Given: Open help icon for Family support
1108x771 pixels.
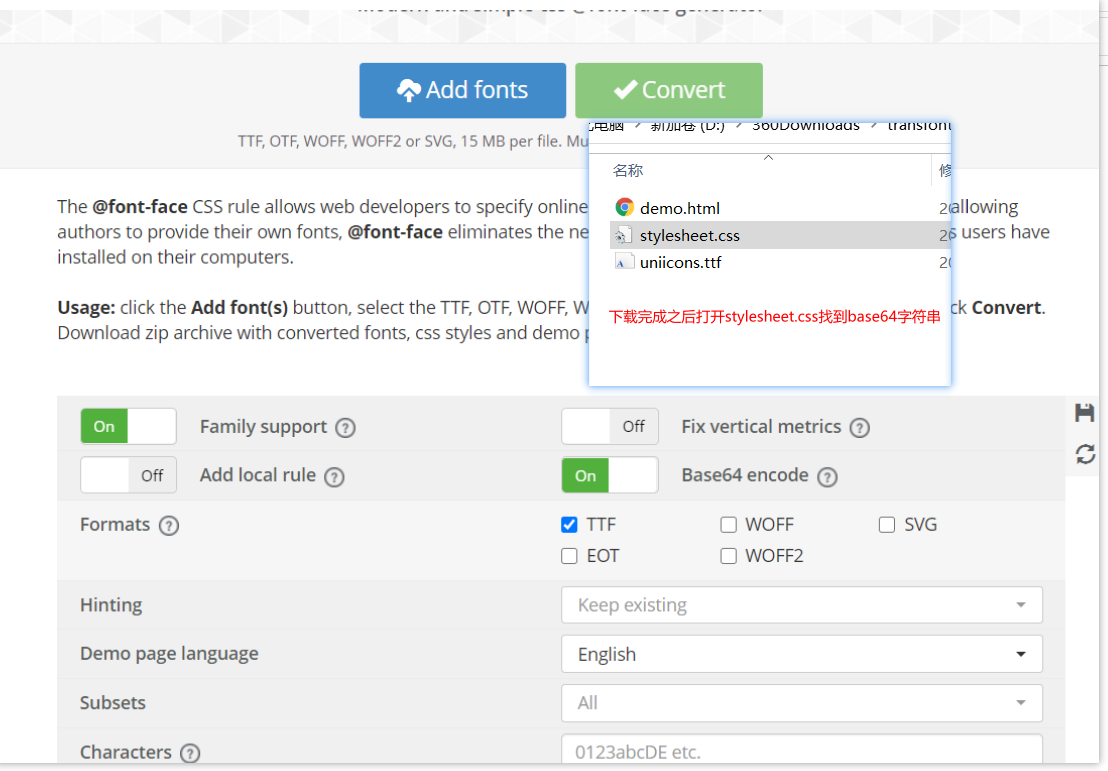Looking at the screenshot, I should 346,428.
